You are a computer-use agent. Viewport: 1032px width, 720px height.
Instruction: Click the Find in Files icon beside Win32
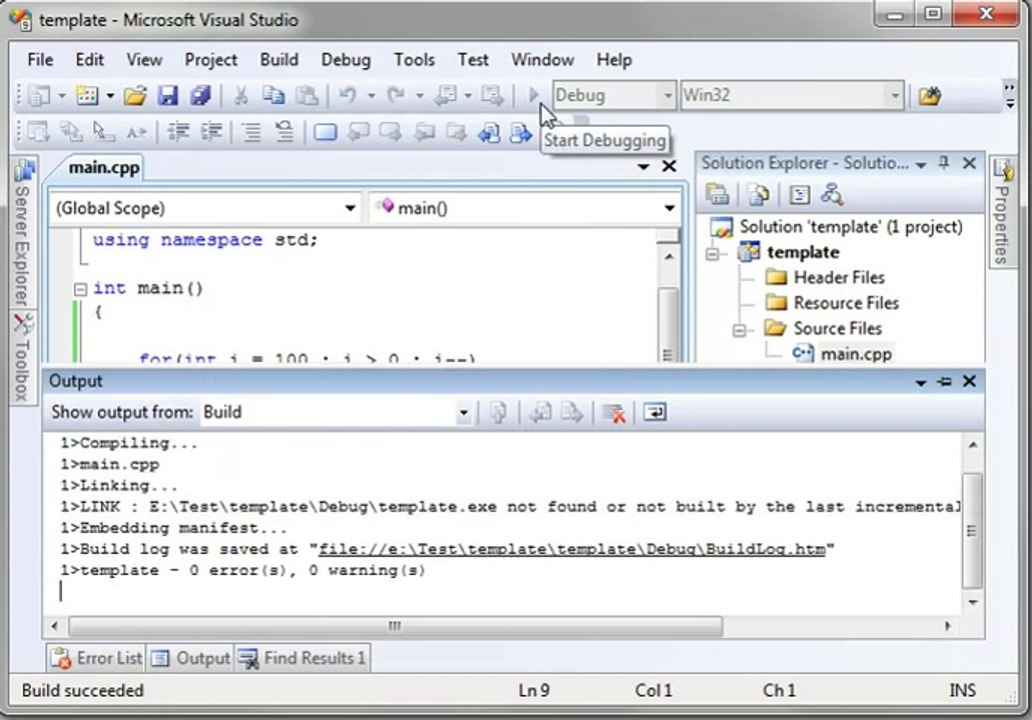coord(930,96)
